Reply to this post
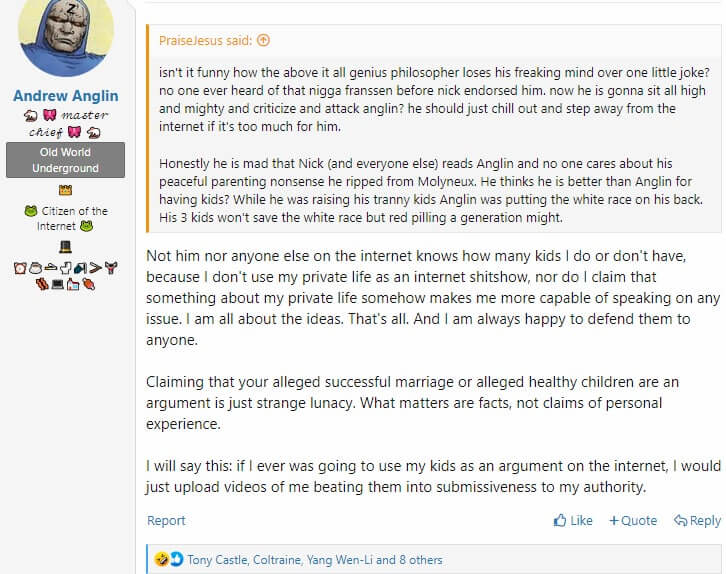The width and height of the screenshot is (726, 574). coord(697,521)
